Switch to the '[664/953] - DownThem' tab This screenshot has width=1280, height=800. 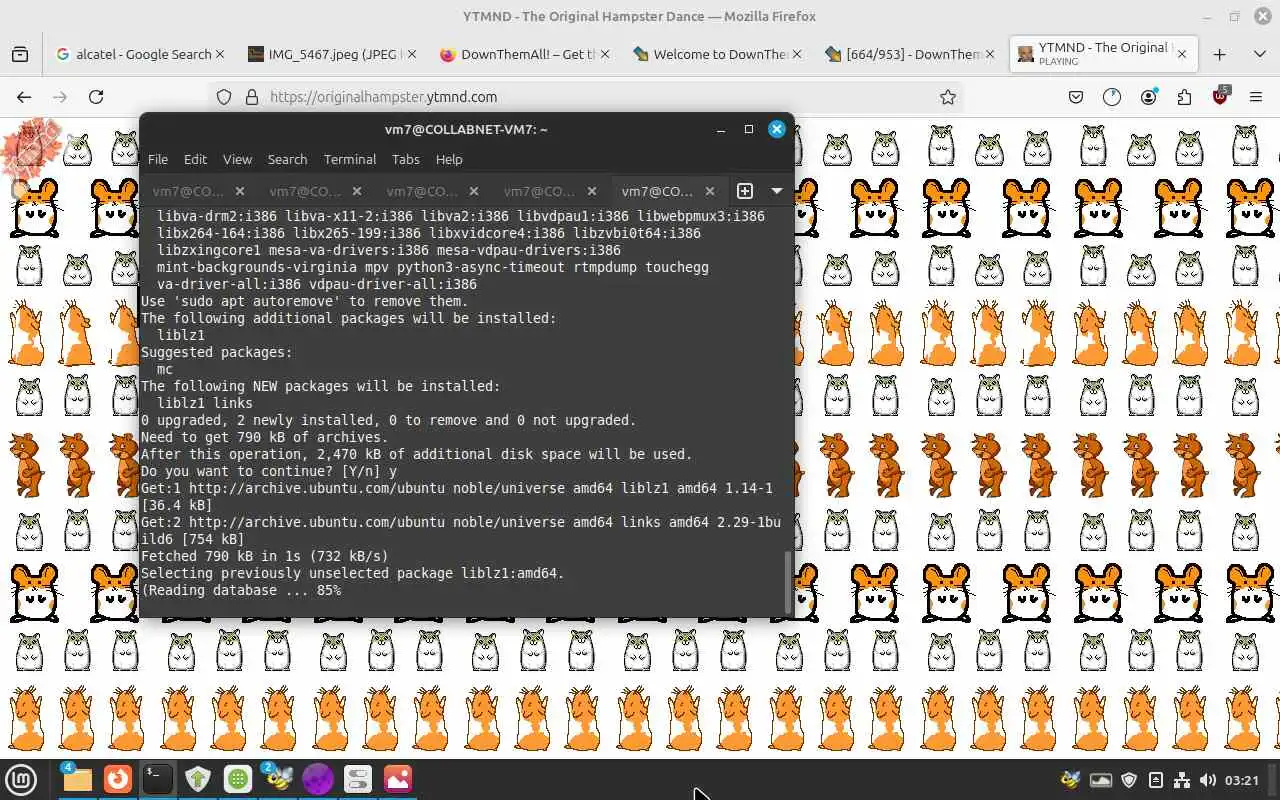pos(908,54)
